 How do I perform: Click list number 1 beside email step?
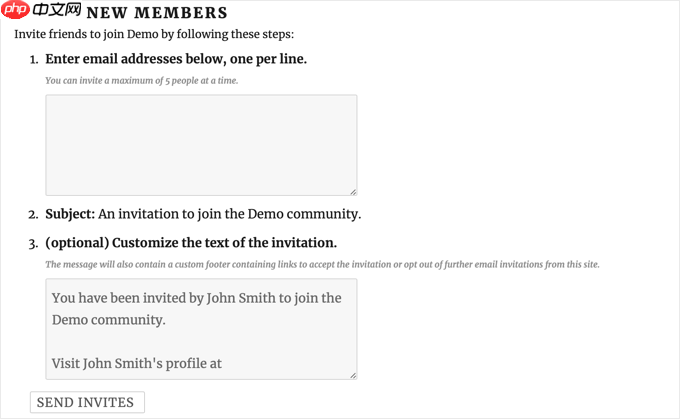[x=34, y=60]
